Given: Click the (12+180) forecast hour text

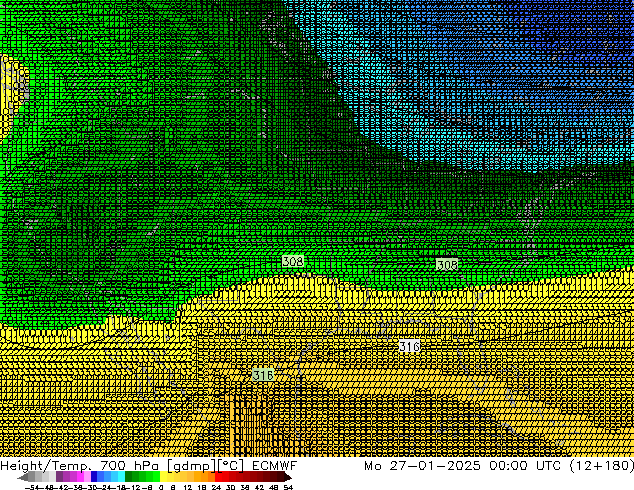Looking at the screenshot, I should [602, 465].
